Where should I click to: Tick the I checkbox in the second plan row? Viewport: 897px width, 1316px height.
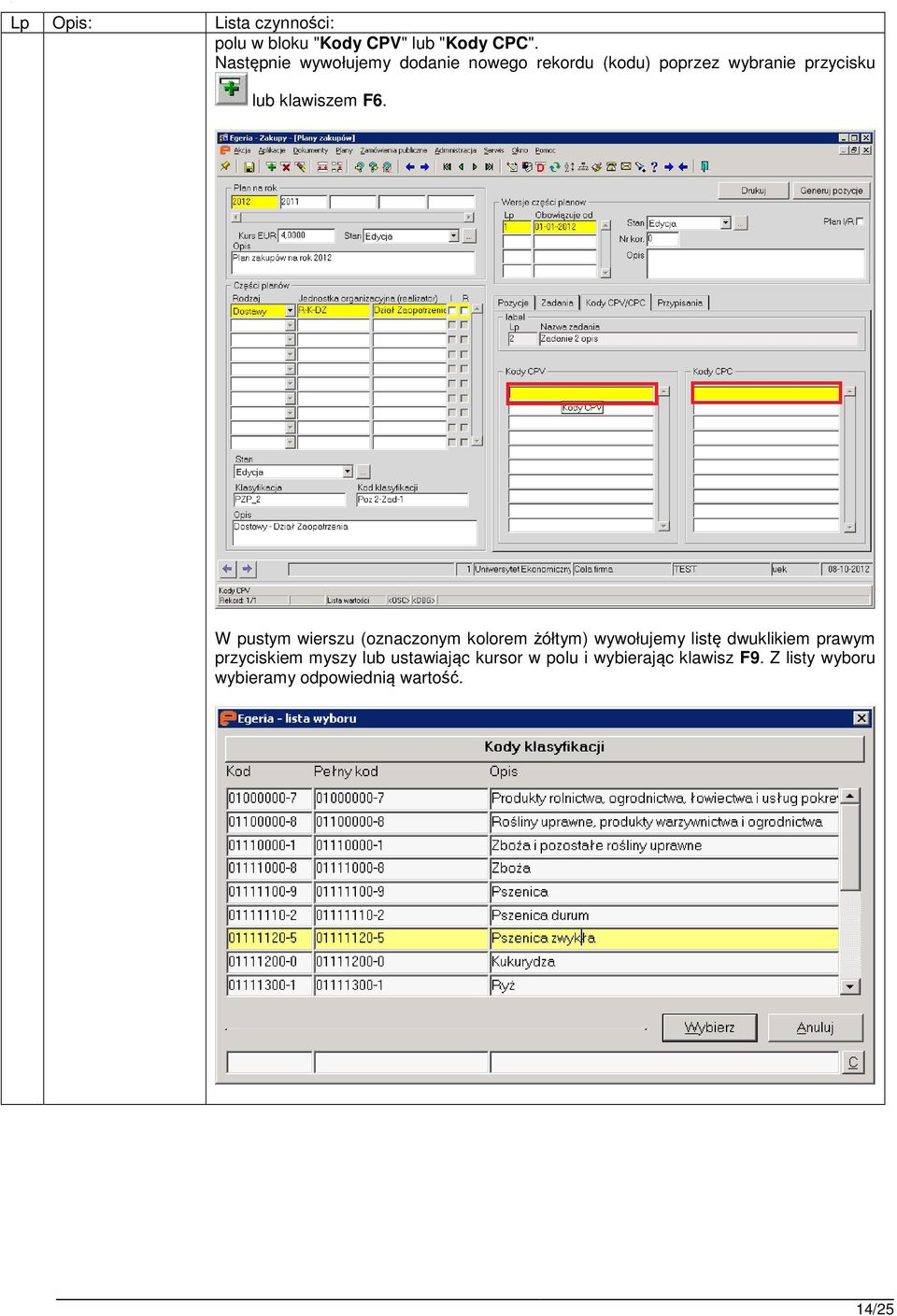[452, 326]
